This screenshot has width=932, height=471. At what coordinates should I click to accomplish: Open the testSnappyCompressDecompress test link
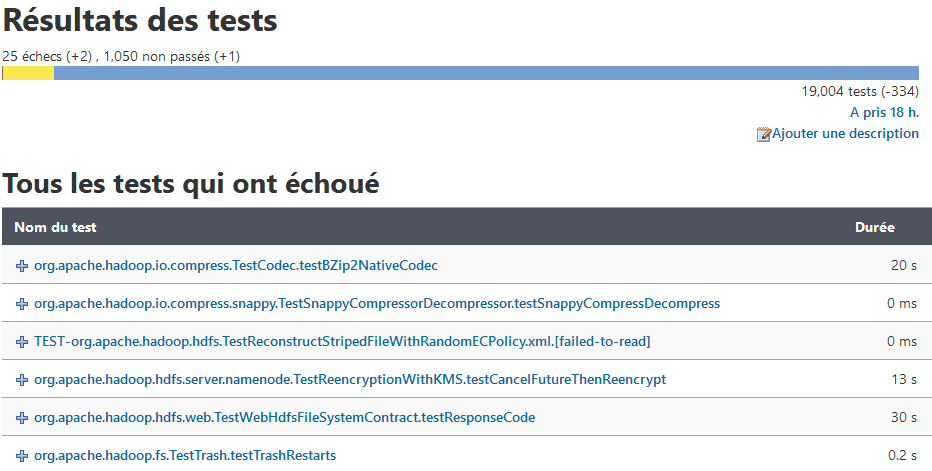pyautogui.click(x=377, y=304)
